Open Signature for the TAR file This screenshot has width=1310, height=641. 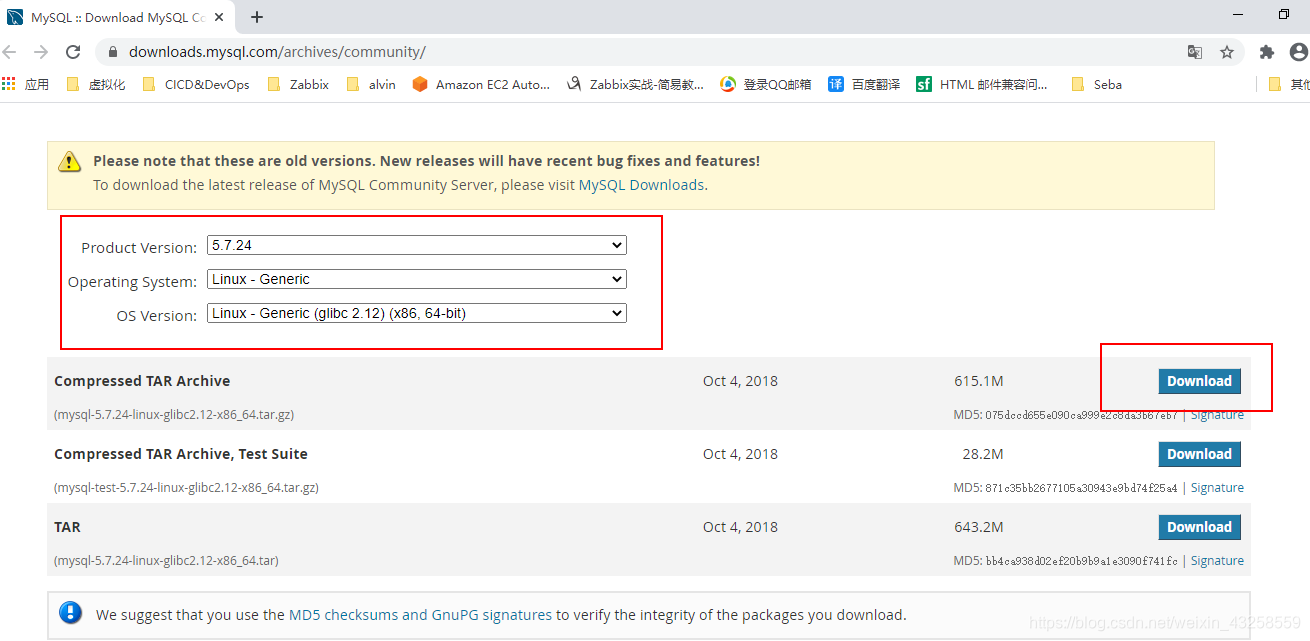coord(1217,561)
